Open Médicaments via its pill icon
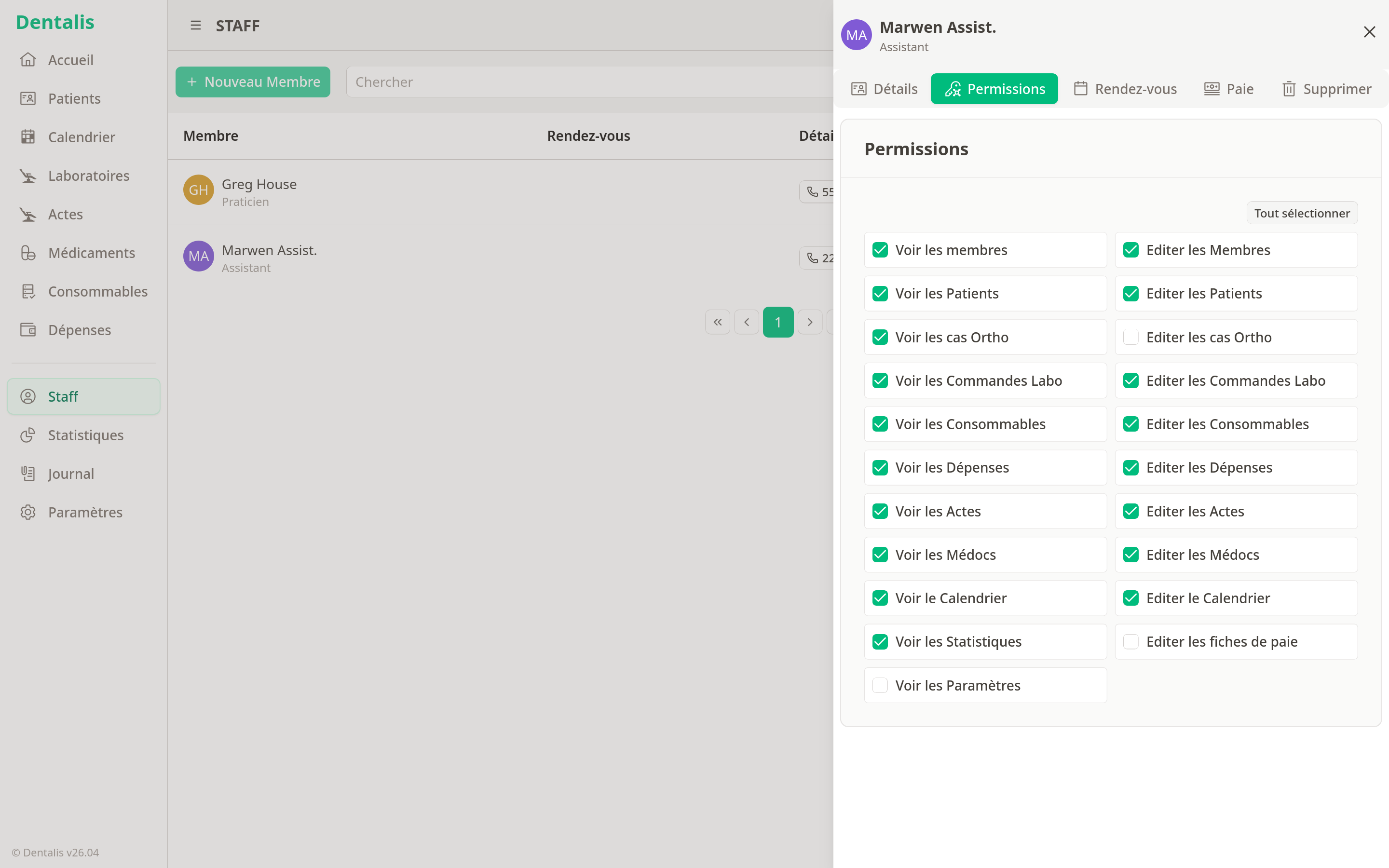The height and width of the screenshot is (868, 1389). click(x=27, y=253)
